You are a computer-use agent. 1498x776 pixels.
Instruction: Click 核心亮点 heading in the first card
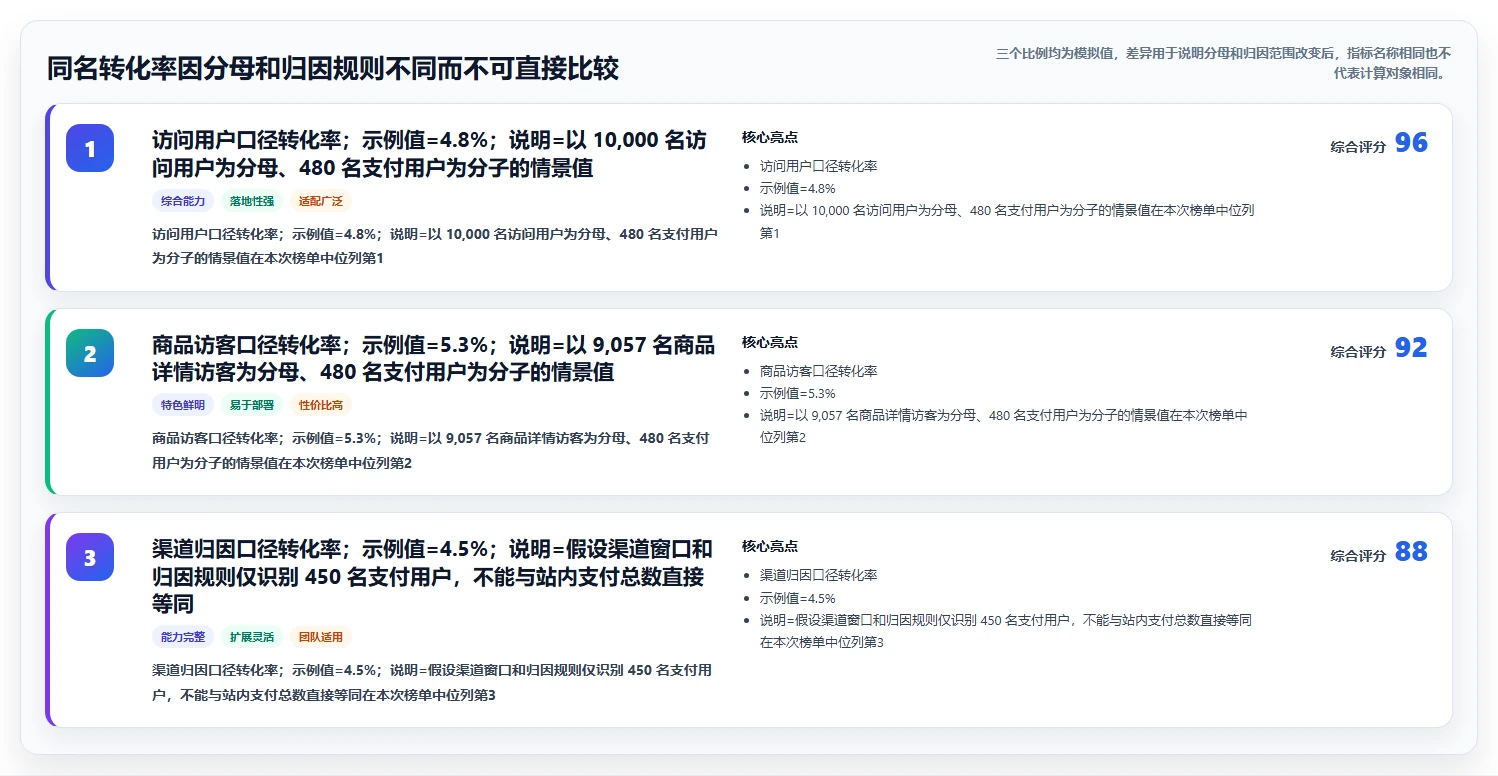click(x=770, y=138)
